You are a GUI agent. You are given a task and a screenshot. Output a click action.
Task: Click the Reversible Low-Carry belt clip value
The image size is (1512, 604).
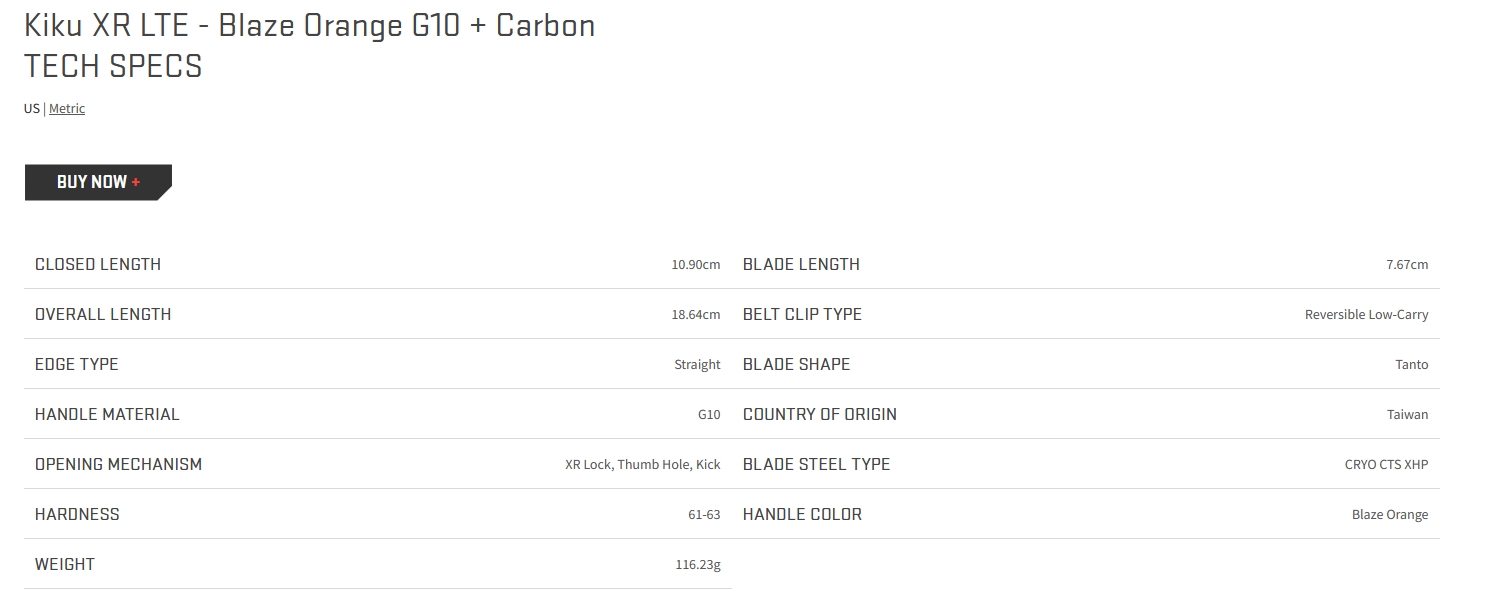pos(1367,315)
